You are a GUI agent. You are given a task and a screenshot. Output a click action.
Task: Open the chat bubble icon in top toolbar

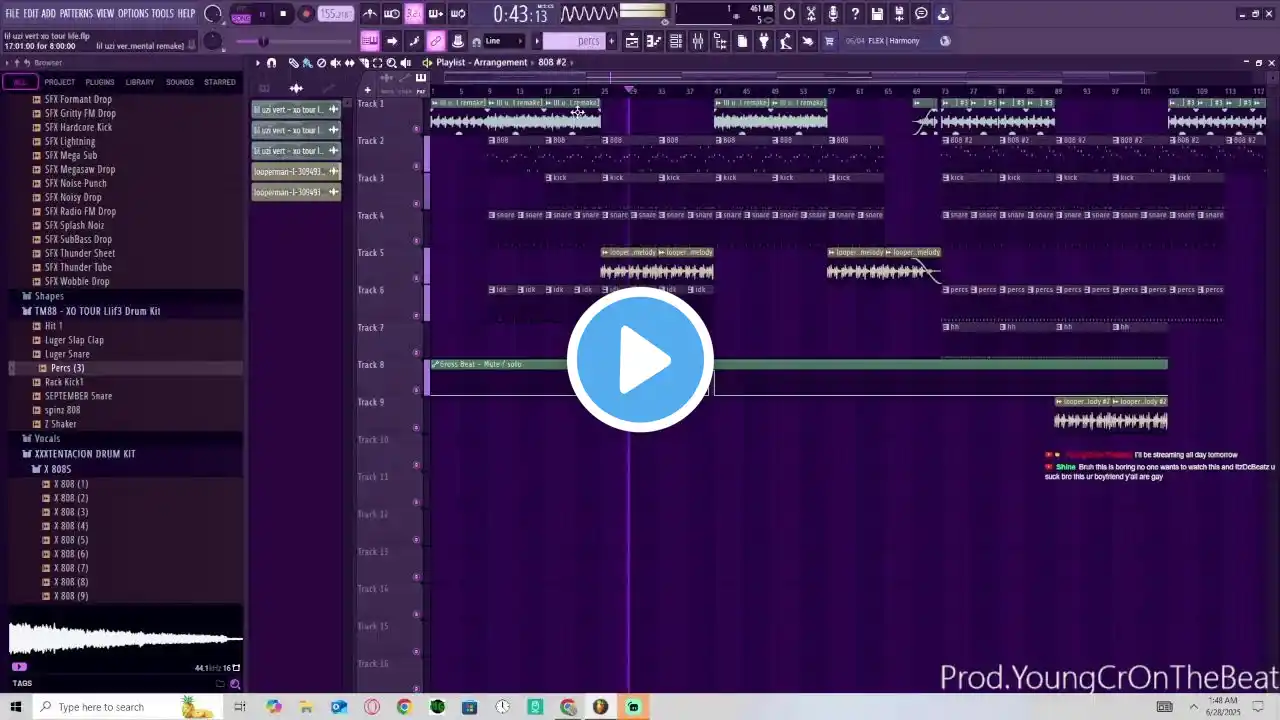921,14
